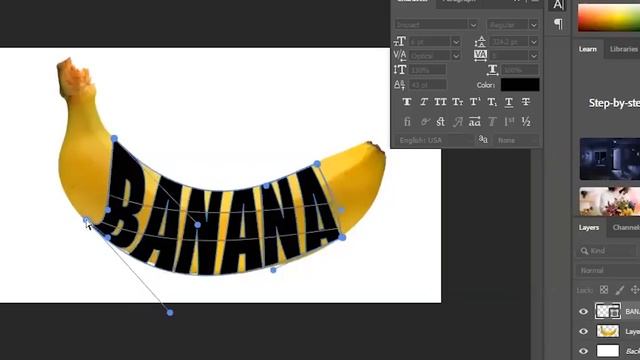
Task: Enable Ordinals (1st) OpenType option
Action: point(509,122)
